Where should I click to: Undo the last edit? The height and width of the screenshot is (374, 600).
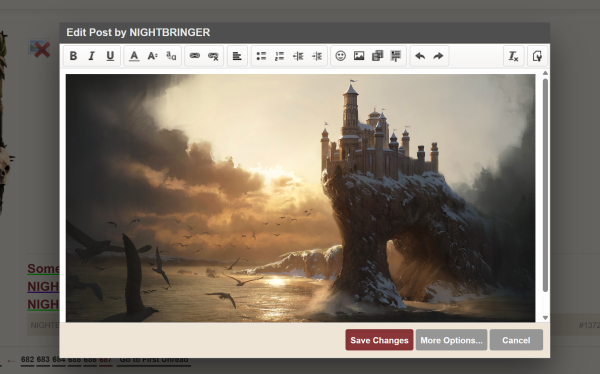tap(420, 56)
